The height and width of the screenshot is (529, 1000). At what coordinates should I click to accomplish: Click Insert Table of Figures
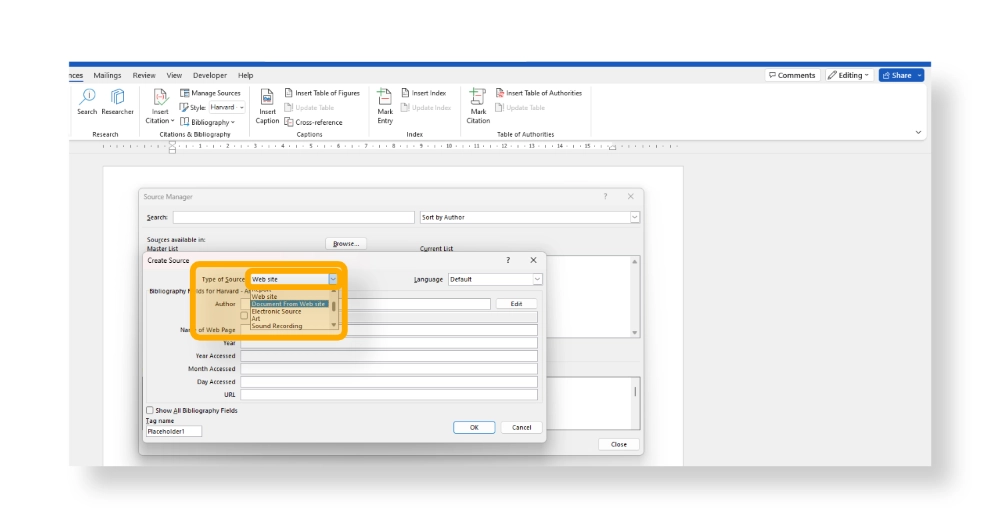point(321,93)
